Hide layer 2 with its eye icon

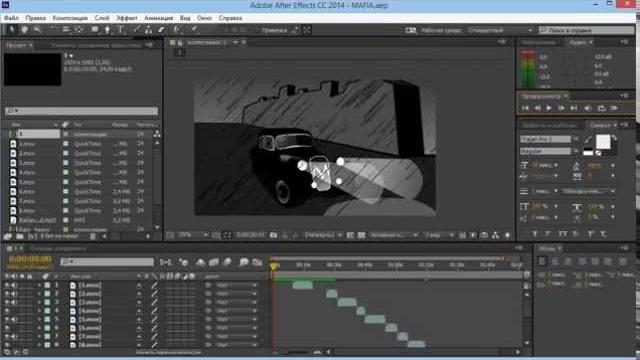(x=7, y=294)
